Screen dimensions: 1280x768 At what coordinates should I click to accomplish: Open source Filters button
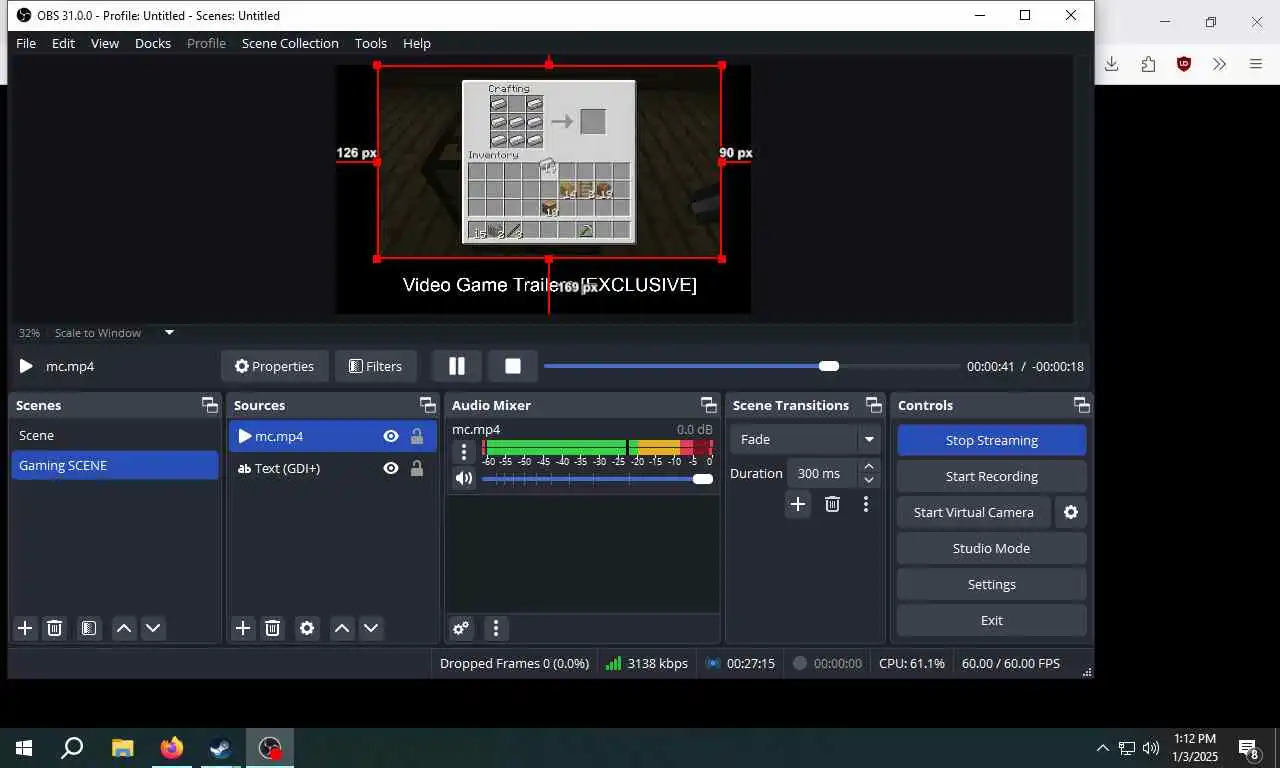tap(375, 366)
